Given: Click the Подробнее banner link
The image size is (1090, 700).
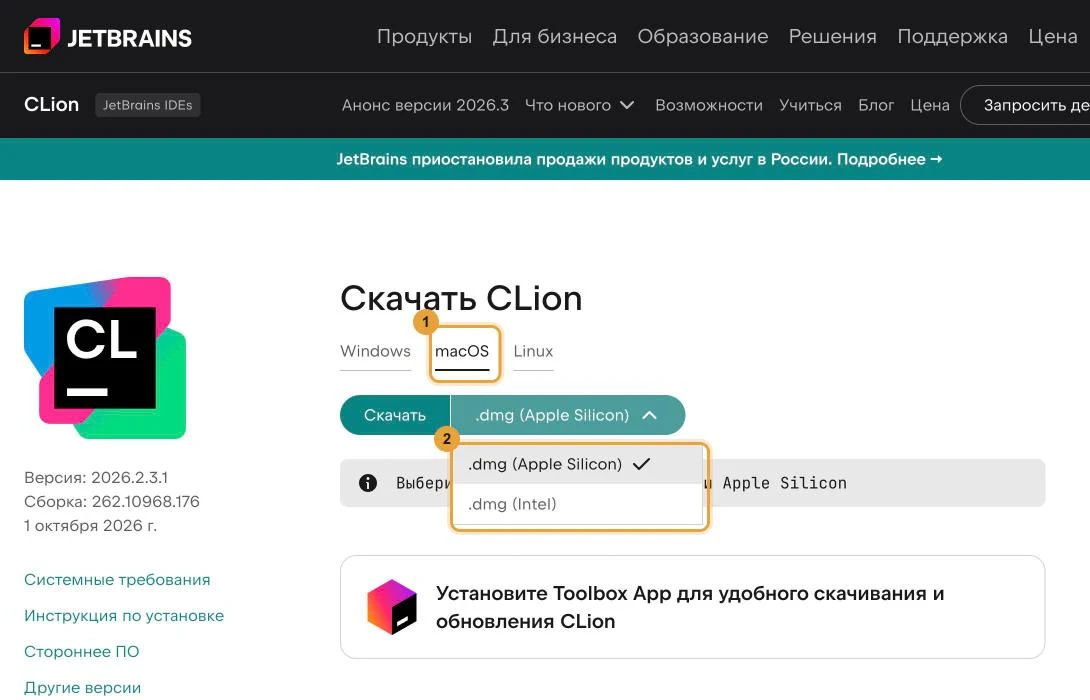Looking at the screenshot, I should tap(890, 159).
